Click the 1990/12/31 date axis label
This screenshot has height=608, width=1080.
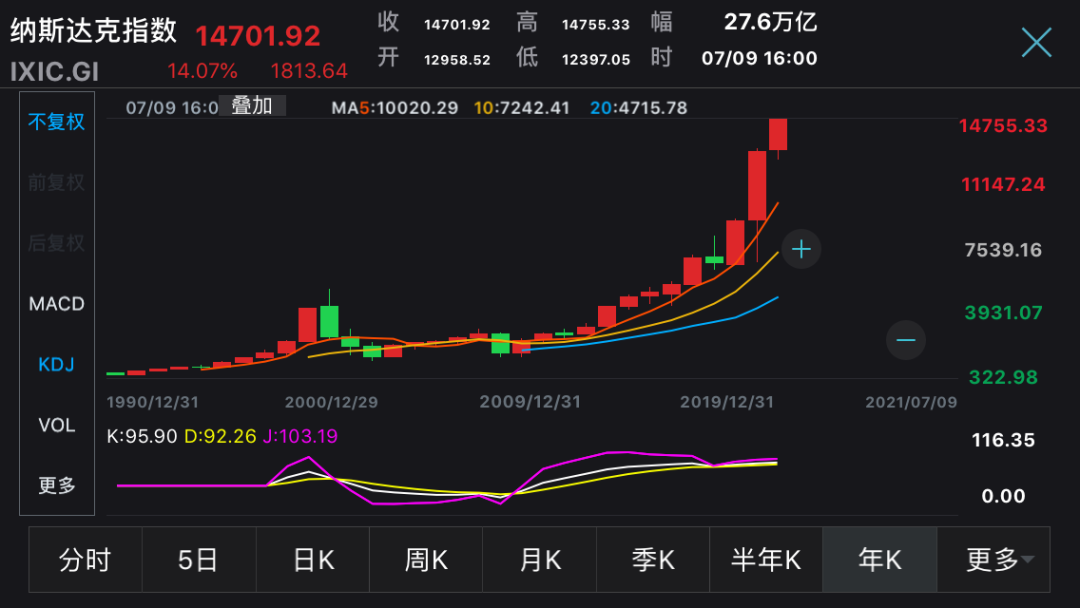(x=153, y=402)
